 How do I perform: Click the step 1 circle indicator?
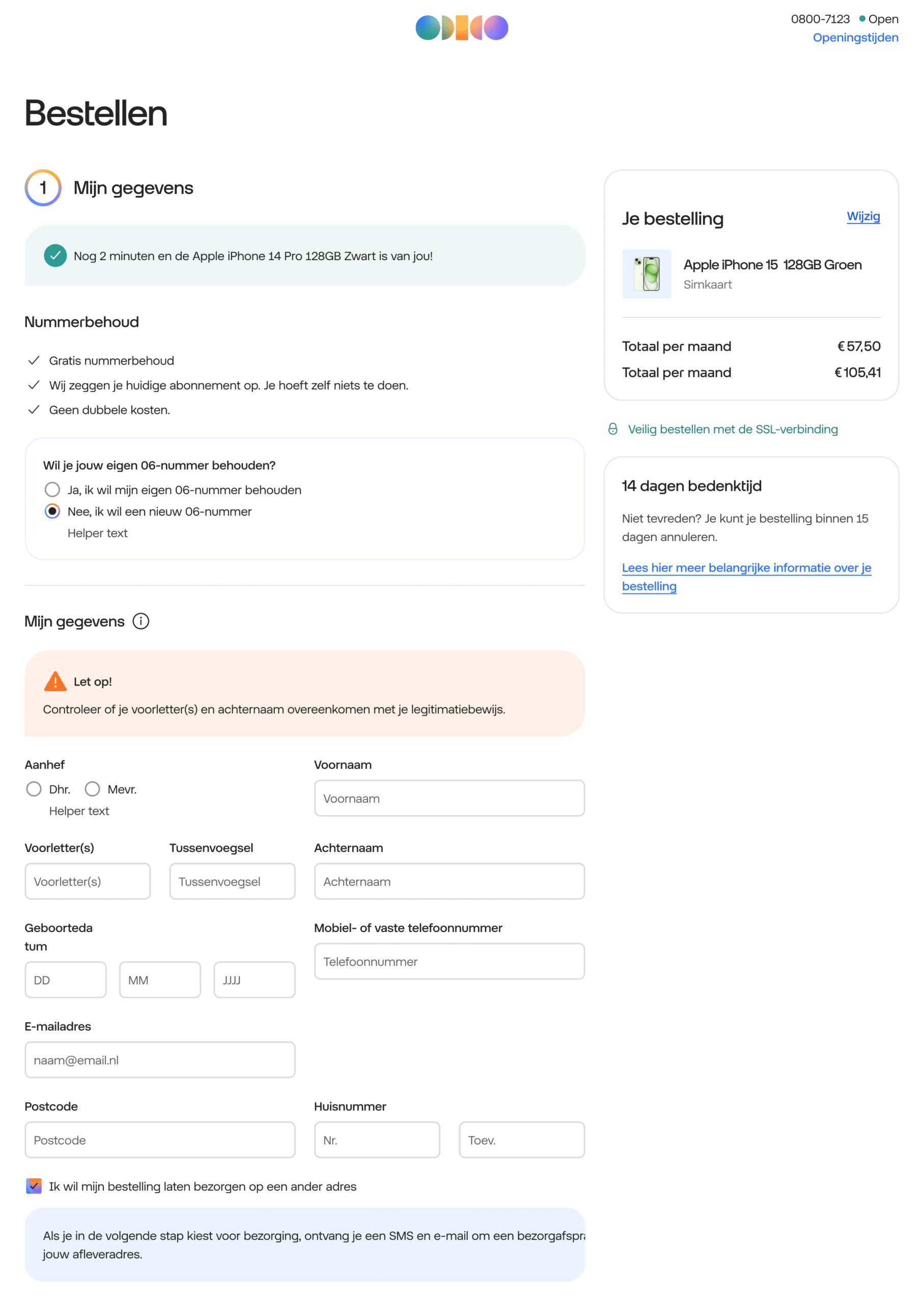(43, 188)
